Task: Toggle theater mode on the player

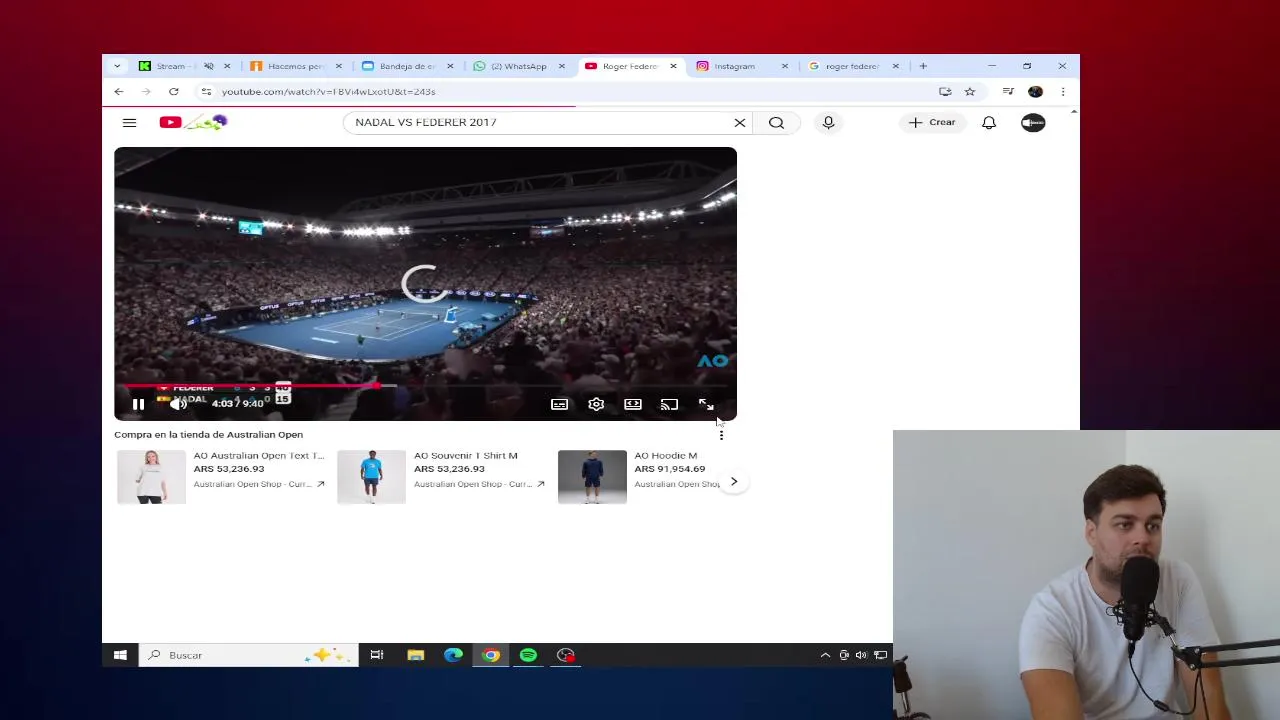Action: (x=633, y=404)
